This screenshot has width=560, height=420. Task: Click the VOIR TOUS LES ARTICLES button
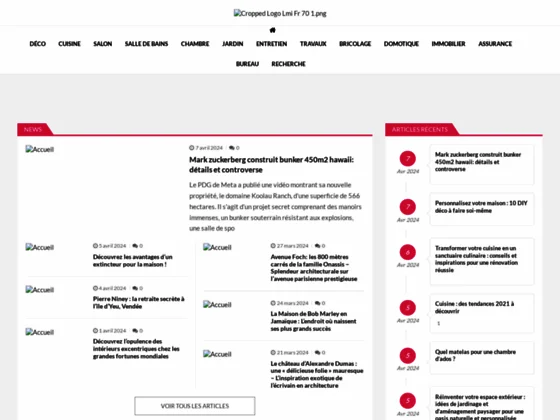coord(195,406)
